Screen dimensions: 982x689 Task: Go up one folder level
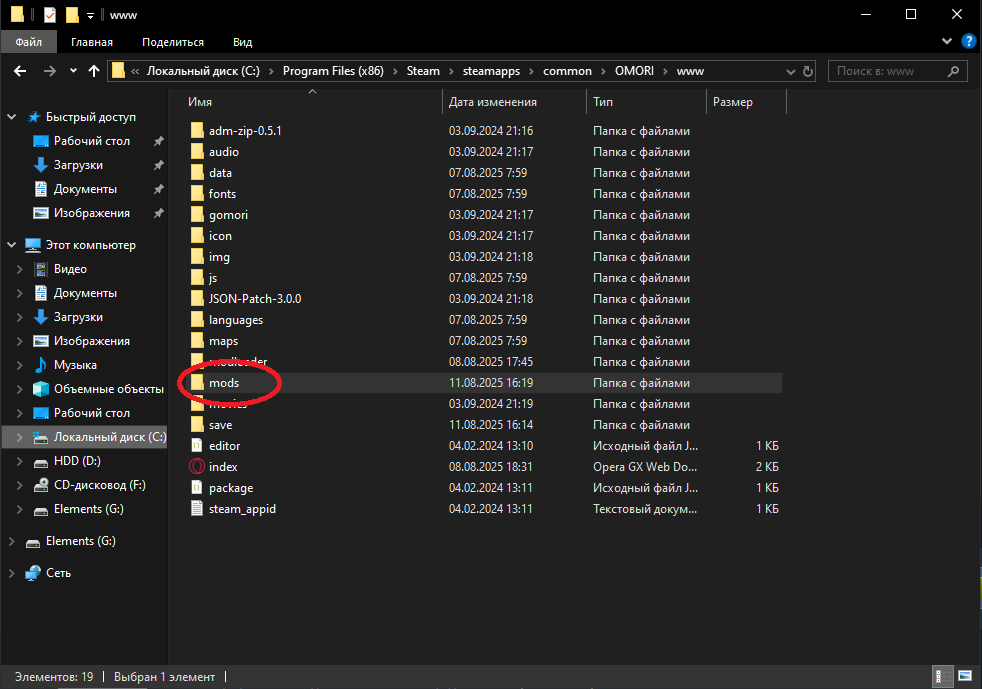94,71
